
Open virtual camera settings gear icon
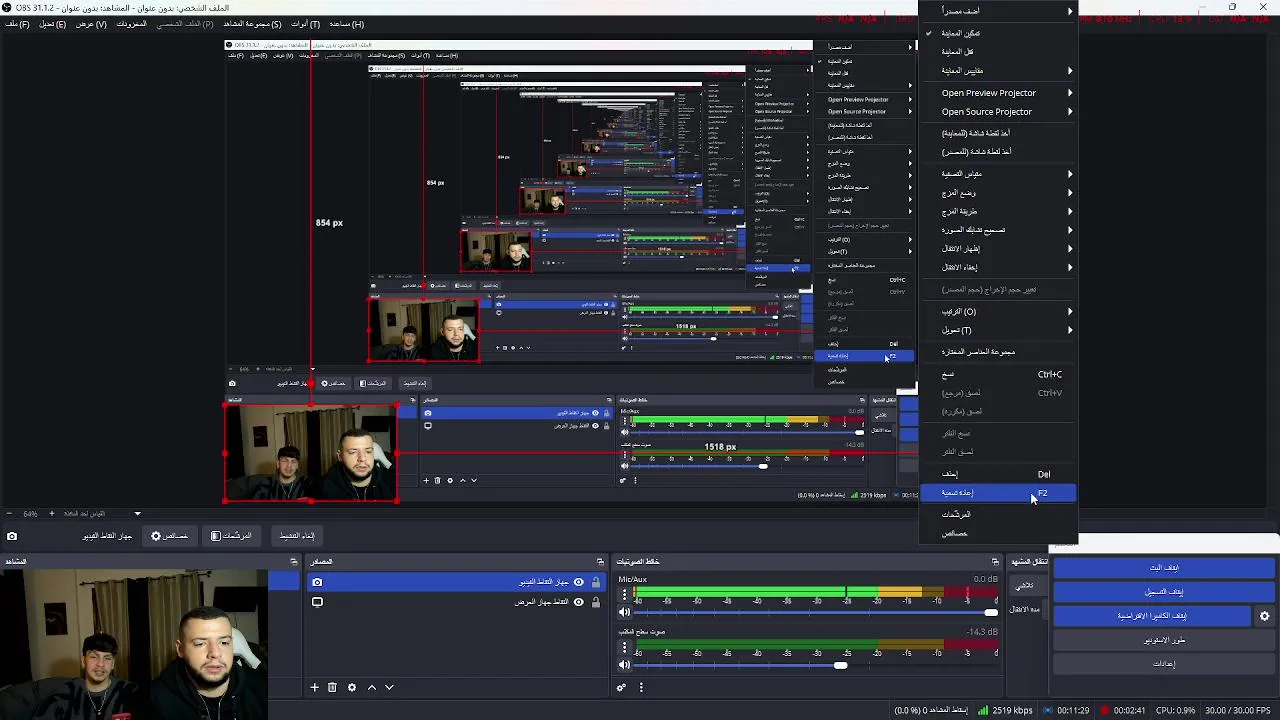tap(1264, 616)
